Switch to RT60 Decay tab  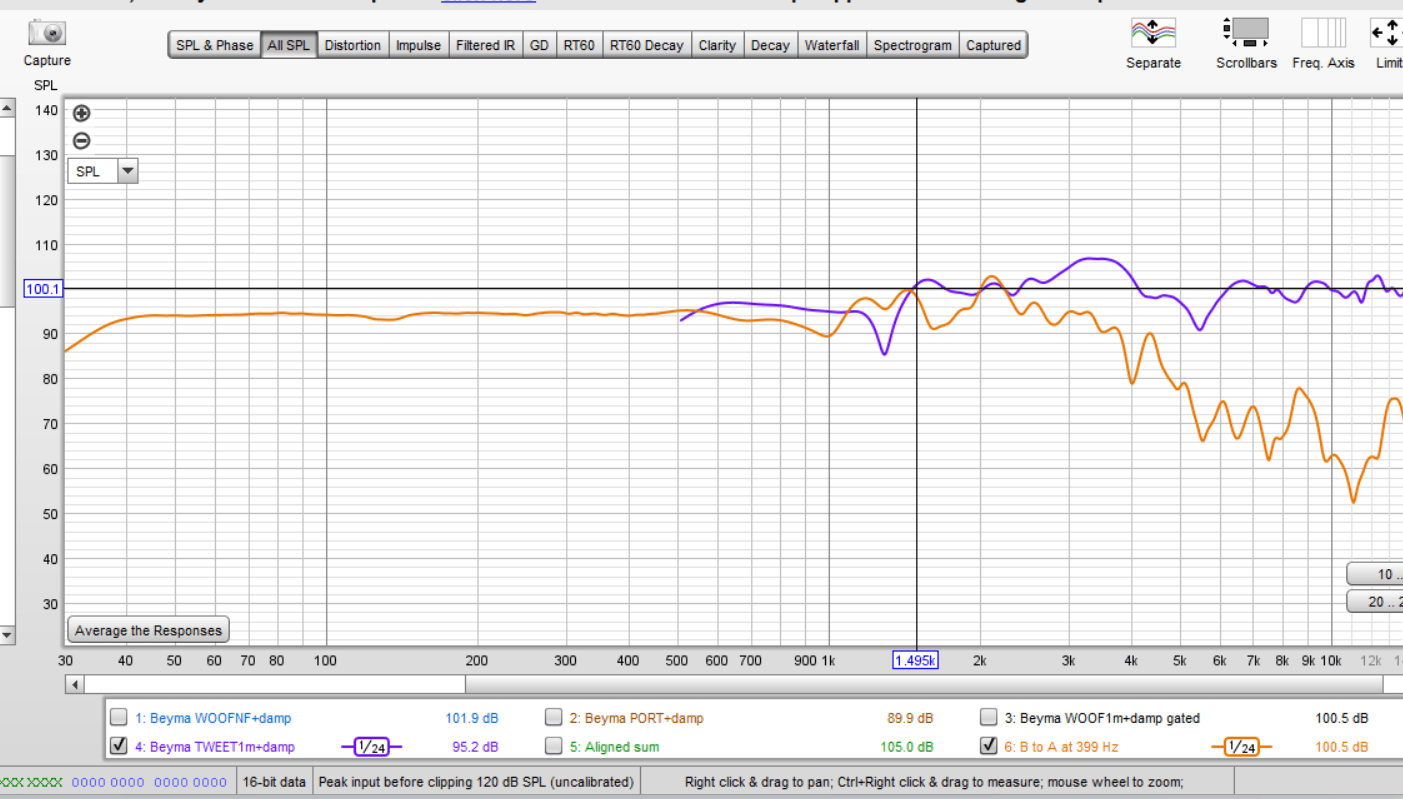(647, 45)
